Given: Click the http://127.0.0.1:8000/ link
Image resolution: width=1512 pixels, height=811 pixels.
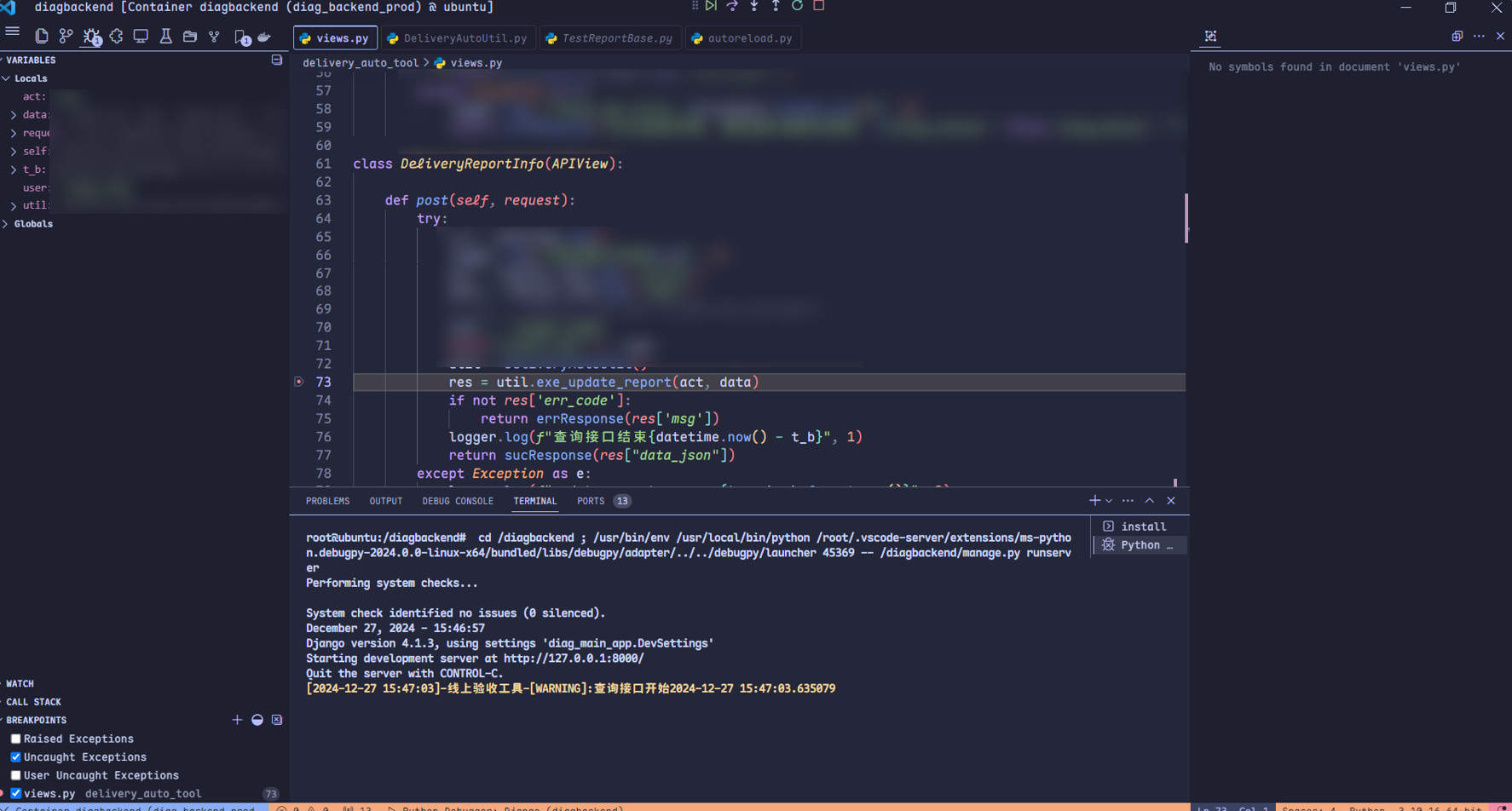Looking at the screenshot, I should point(574,659).
